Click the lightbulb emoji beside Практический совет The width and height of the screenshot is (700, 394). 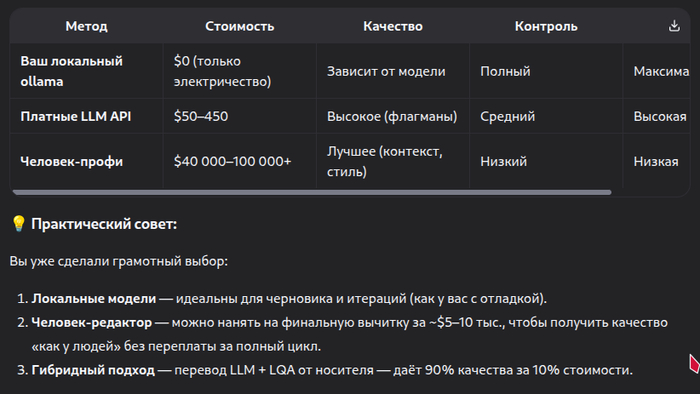[18, 224]
